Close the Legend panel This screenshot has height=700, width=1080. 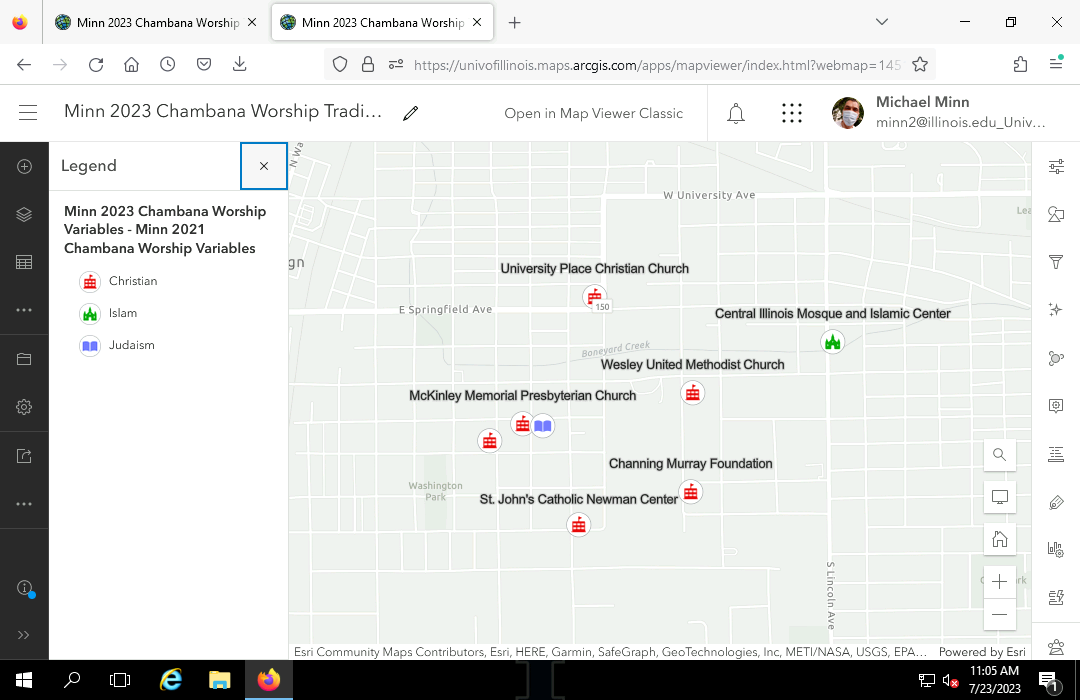[x=264, y=166]
